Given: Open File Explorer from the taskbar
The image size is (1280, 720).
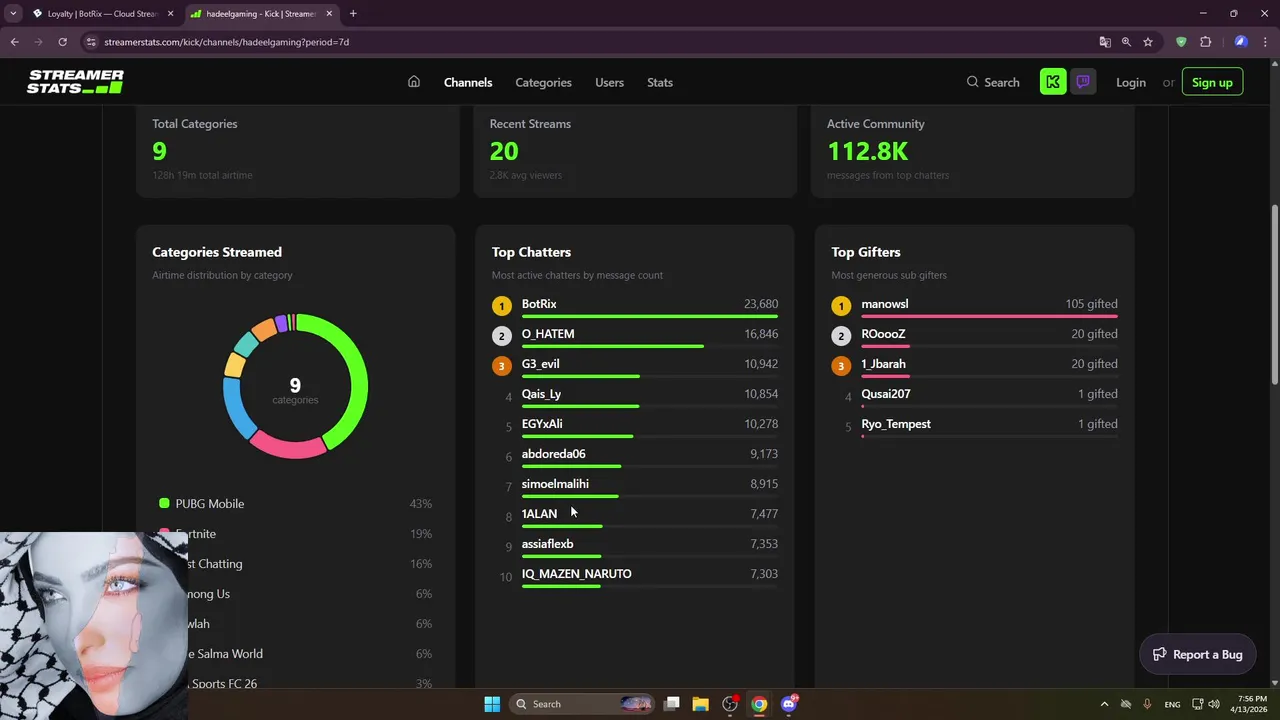Looking at the screenshot, I should tap(700, 704).
